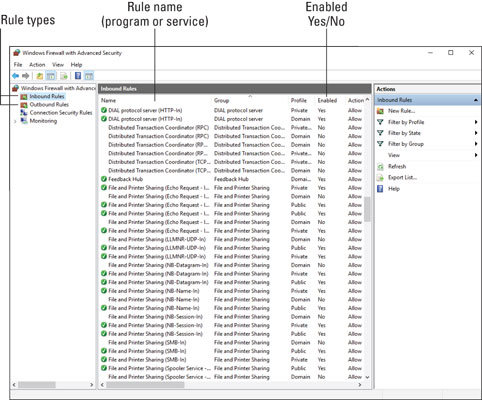Sort by the Enabled column header
The image size is (482, 400).
click(x=327, y=100)
